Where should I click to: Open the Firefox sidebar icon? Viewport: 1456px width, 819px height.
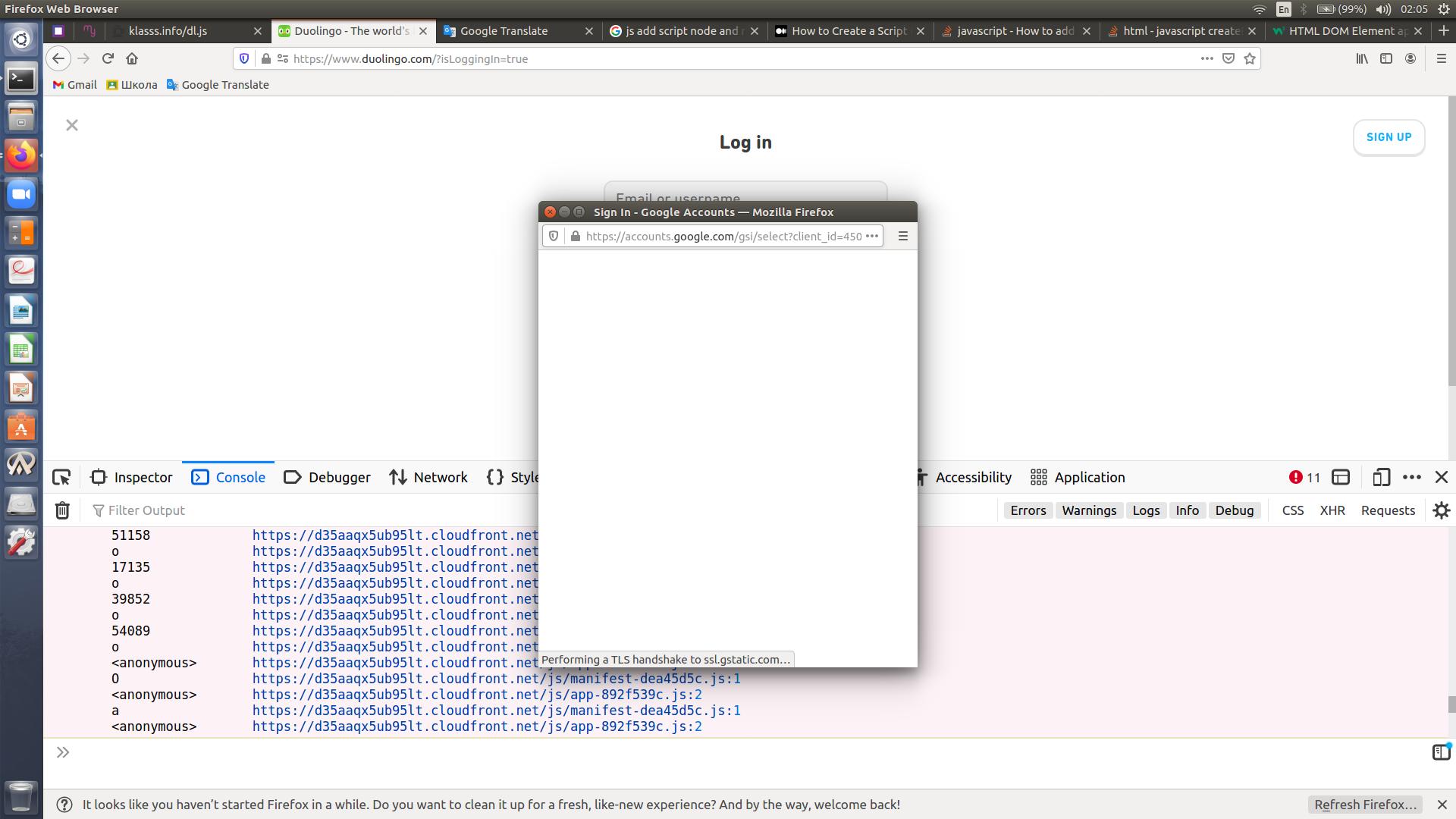point(1386,58)
